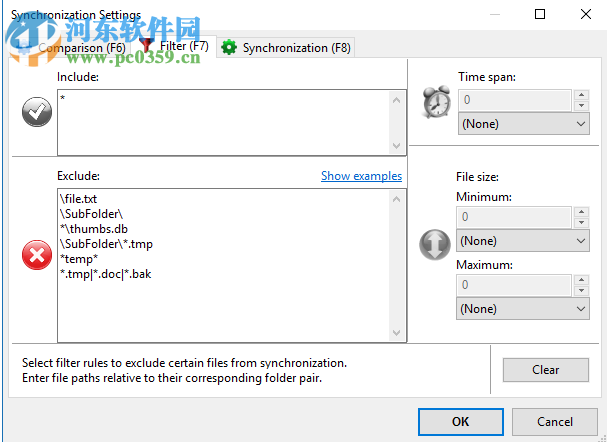The height and width of the screenshot is (442, 607).
Task: Click the green gear Synchronization tab icon
Action: 229,47
